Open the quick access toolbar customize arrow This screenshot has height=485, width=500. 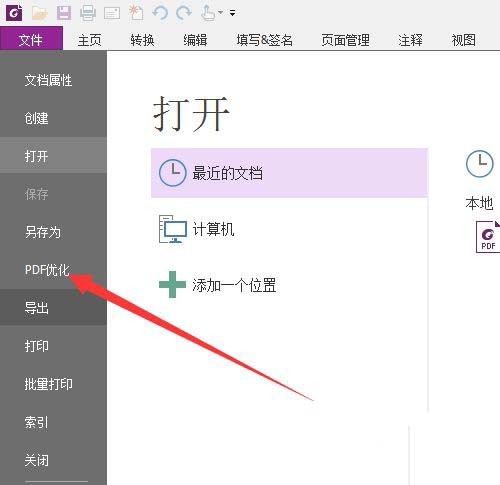[x=232, y=13]
